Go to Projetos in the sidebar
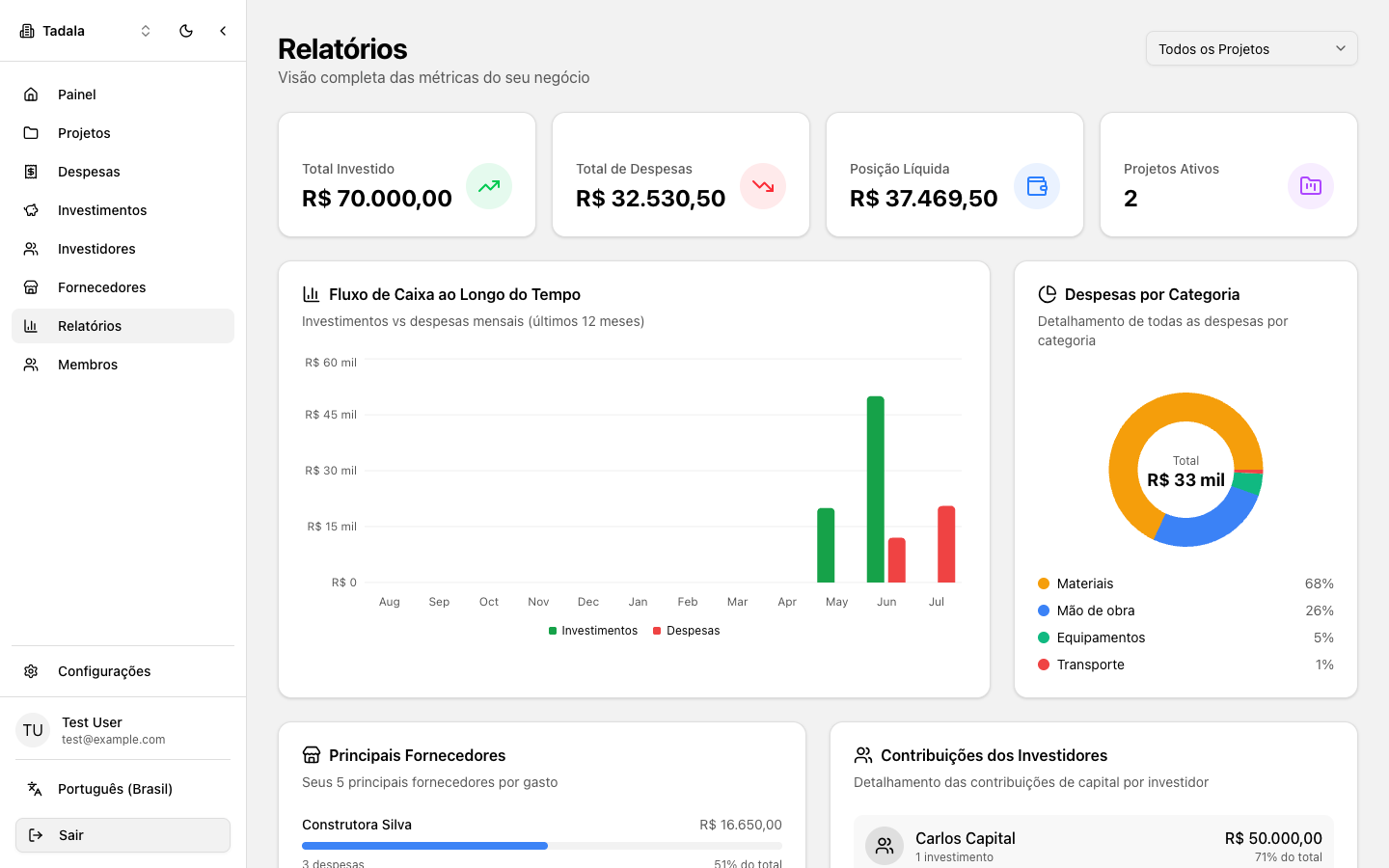Screen dimensions: 1389x868 [x=123, y=133]
